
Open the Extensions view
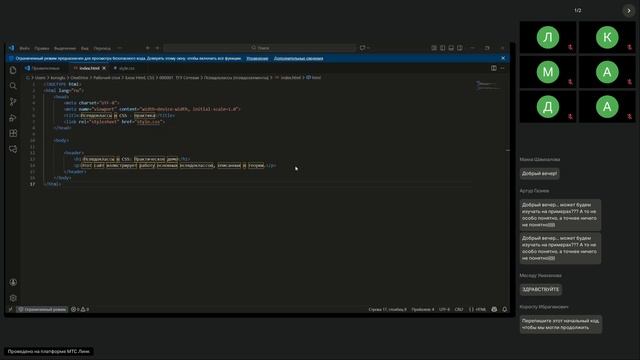[13, 133]
